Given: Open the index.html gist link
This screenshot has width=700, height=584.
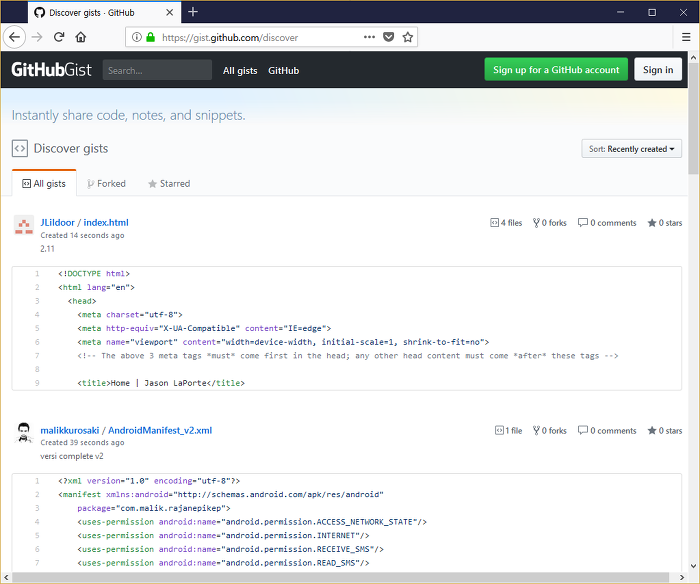Looking at the screenshot, I should click(106, 222).
